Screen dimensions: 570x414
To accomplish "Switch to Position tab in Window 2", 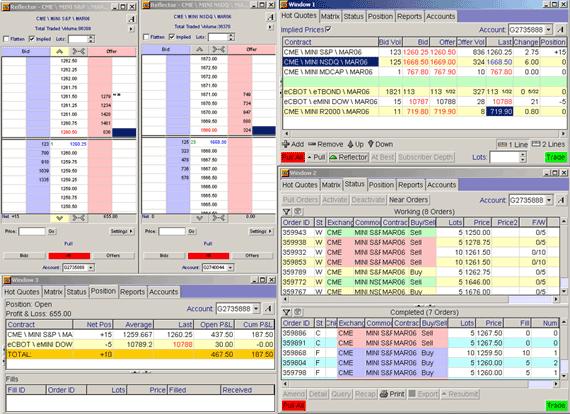I will click(381, 185).
